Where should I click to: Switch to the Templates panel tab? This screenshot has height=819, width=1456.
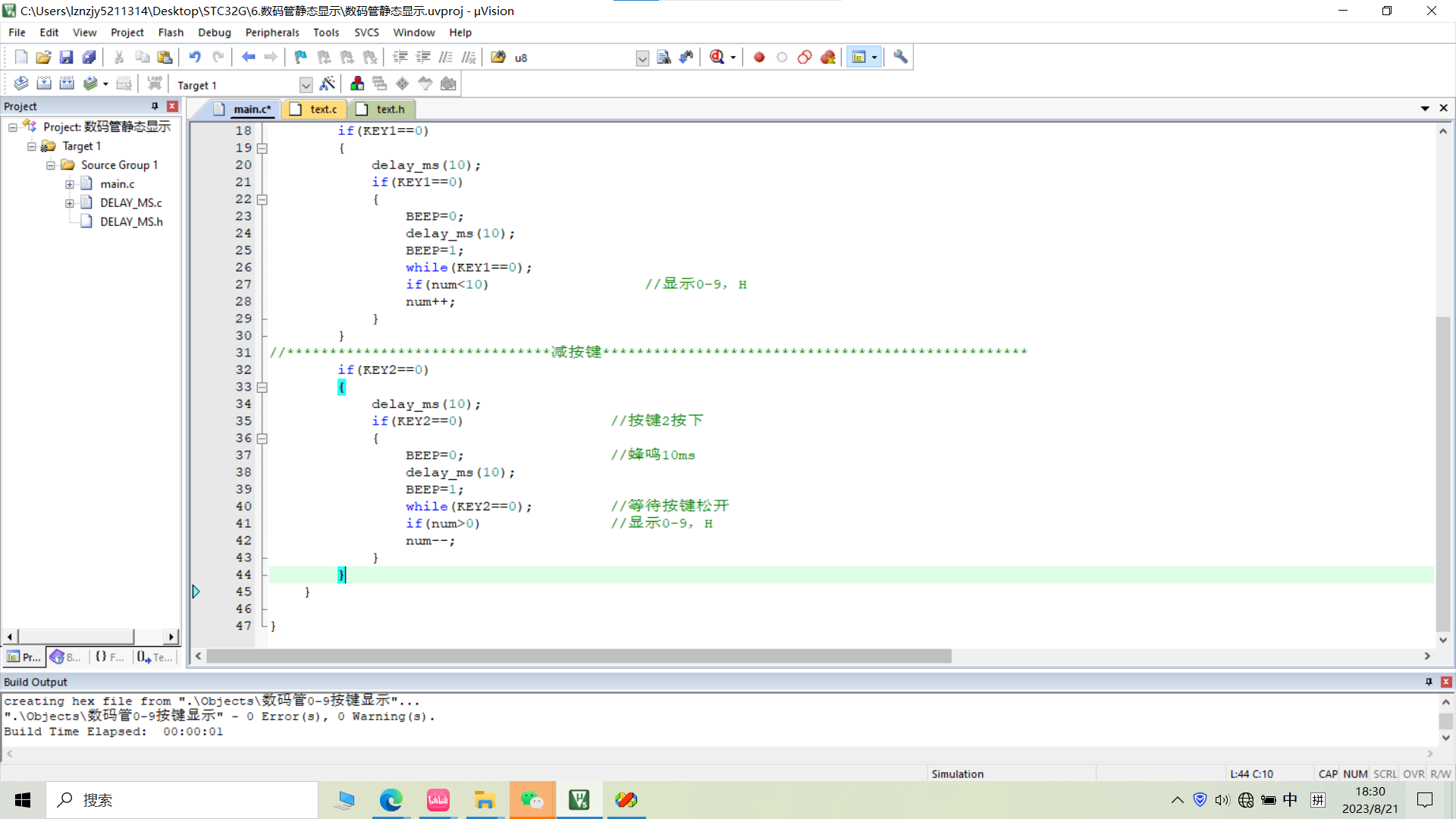click(155, 657)
